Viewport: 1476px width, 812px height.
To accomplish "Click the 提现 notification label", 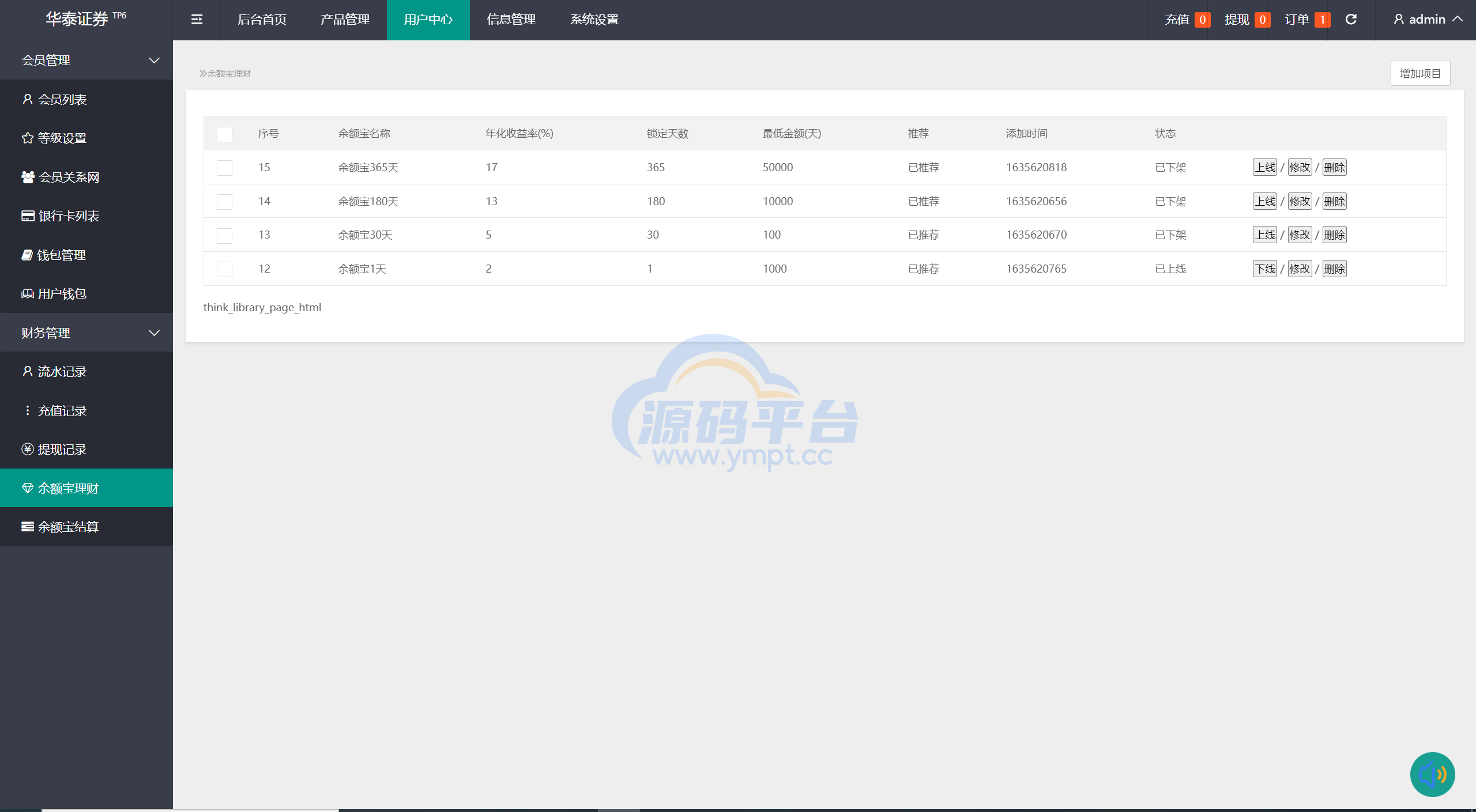I will click(1237, 20).
